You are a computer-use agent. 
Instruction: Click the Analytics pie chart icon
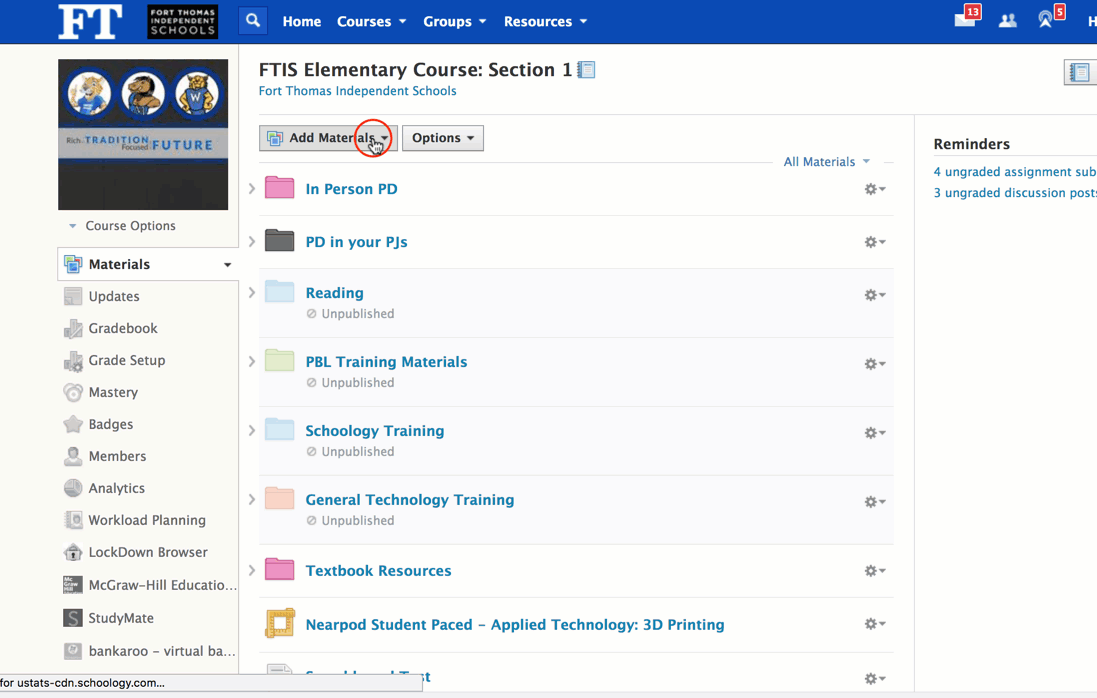click(73, 487)
